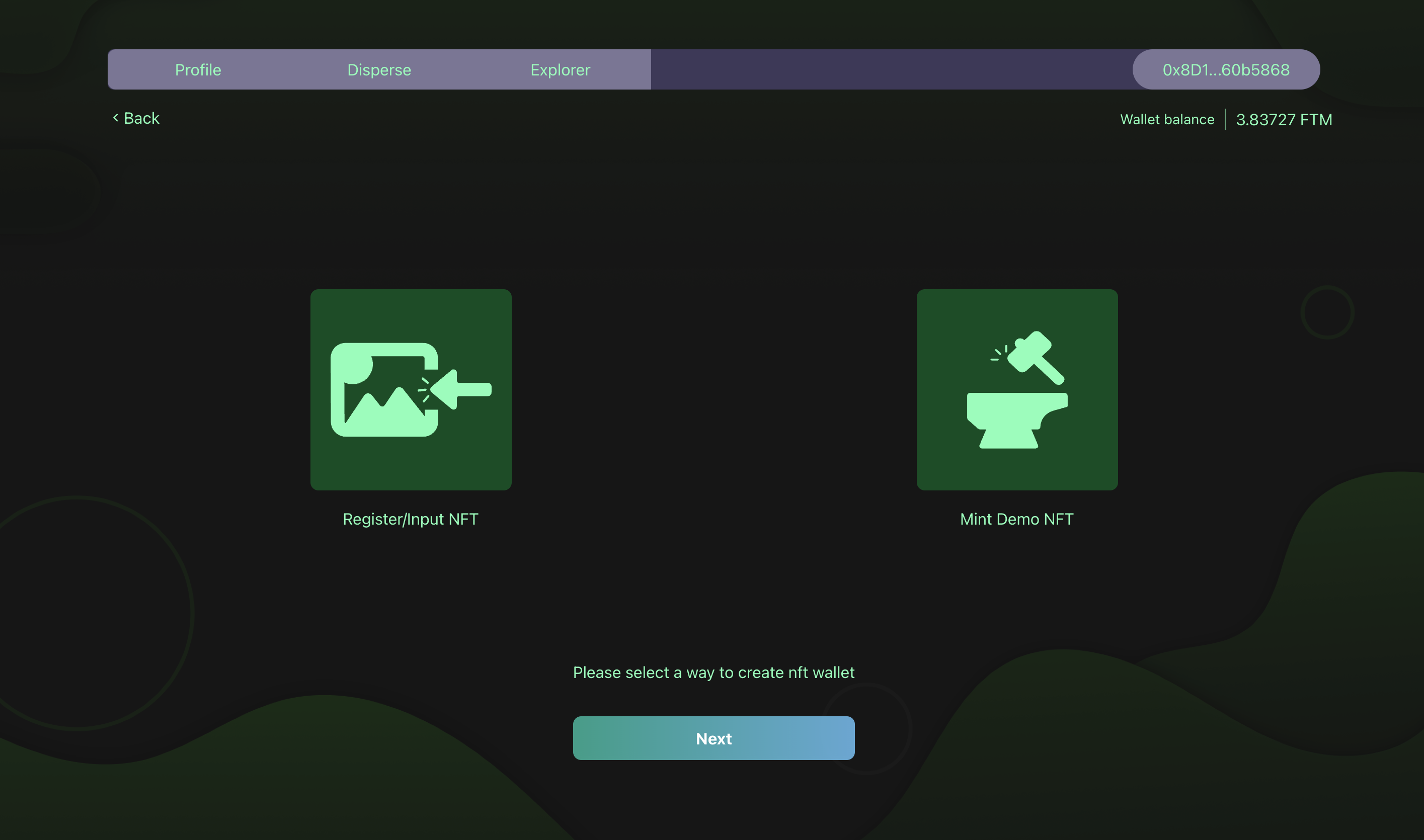Switch to the Disperse tab

pyautogui.click(x=379, y=69)
